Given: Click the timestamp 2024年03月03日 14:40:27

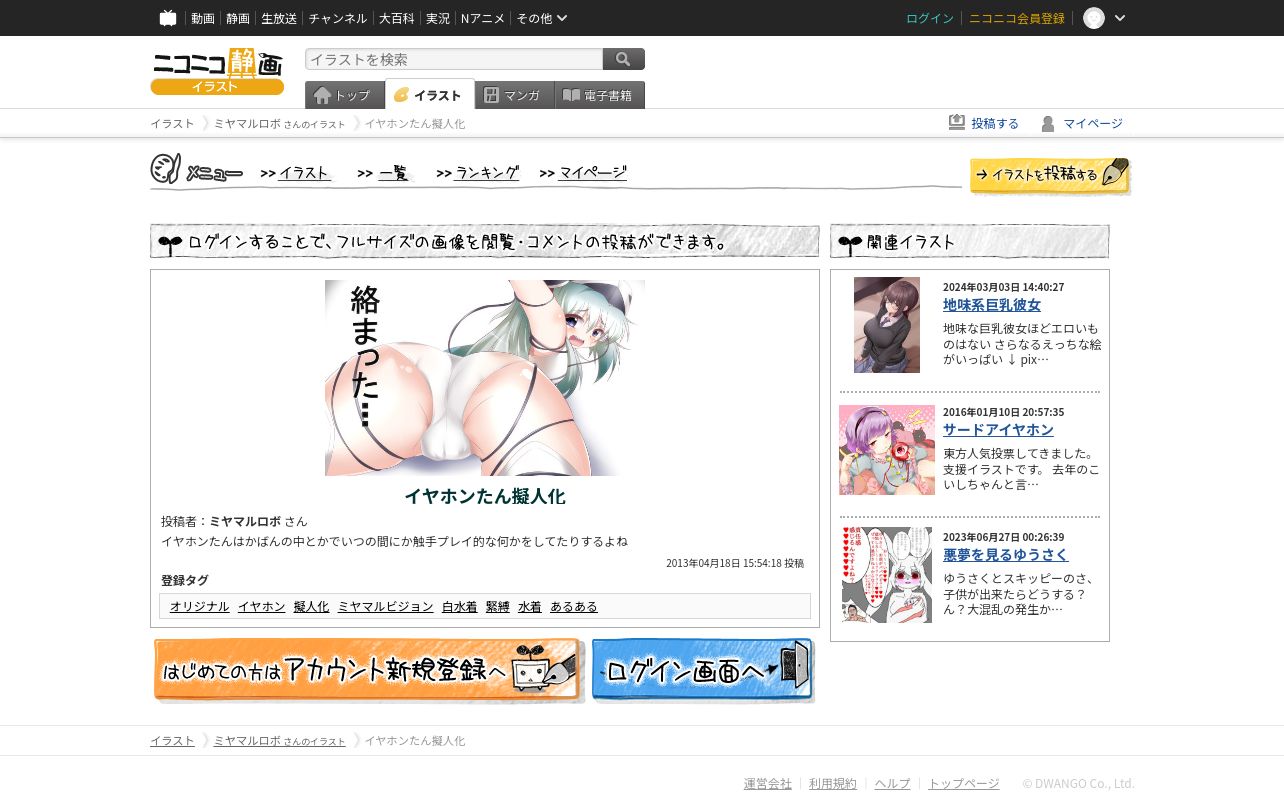Looking at the screenshot, I should 1004,287.
